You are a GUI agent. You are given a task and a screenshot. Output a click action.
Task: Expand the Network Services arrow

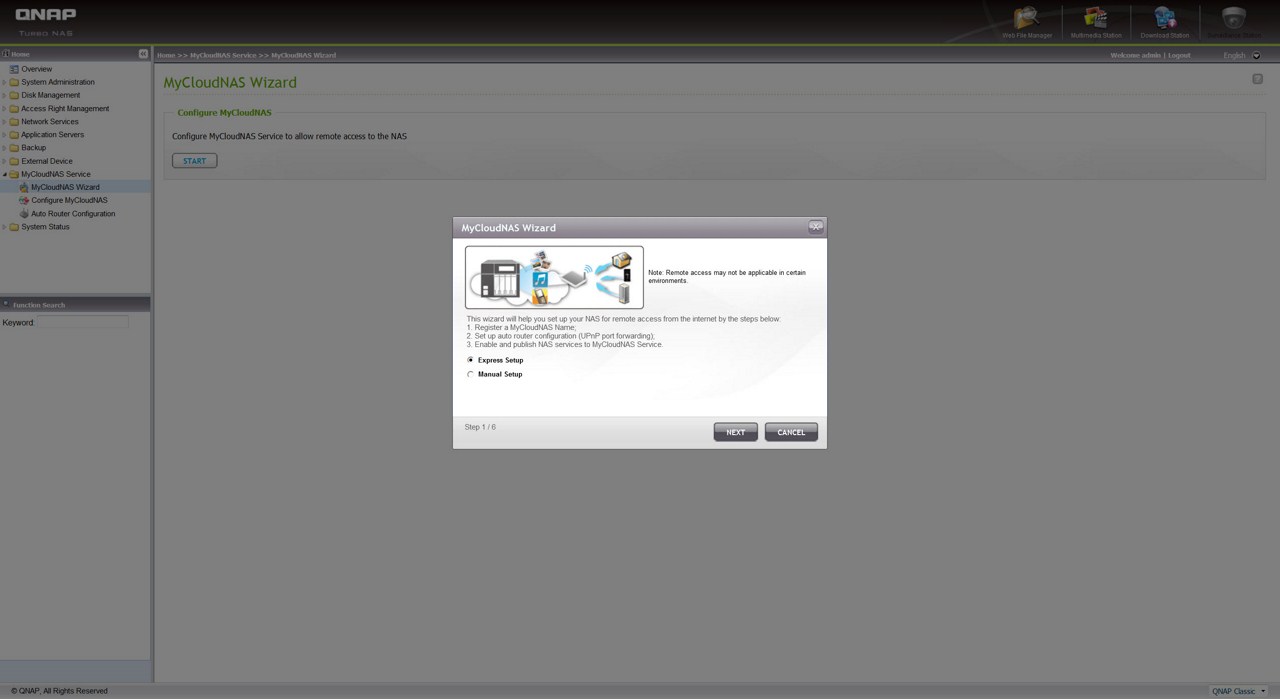point(4,121)
